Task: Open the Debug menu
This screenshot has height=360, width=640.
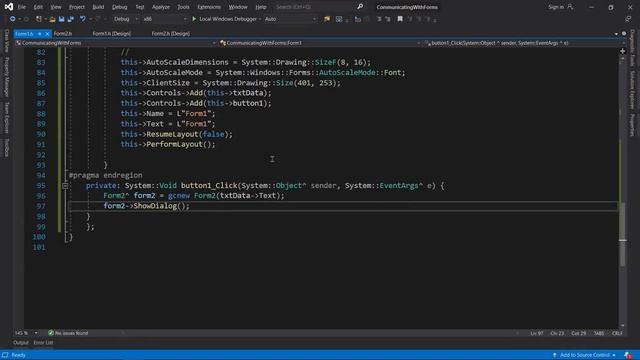Action: [x=120, y=7]
